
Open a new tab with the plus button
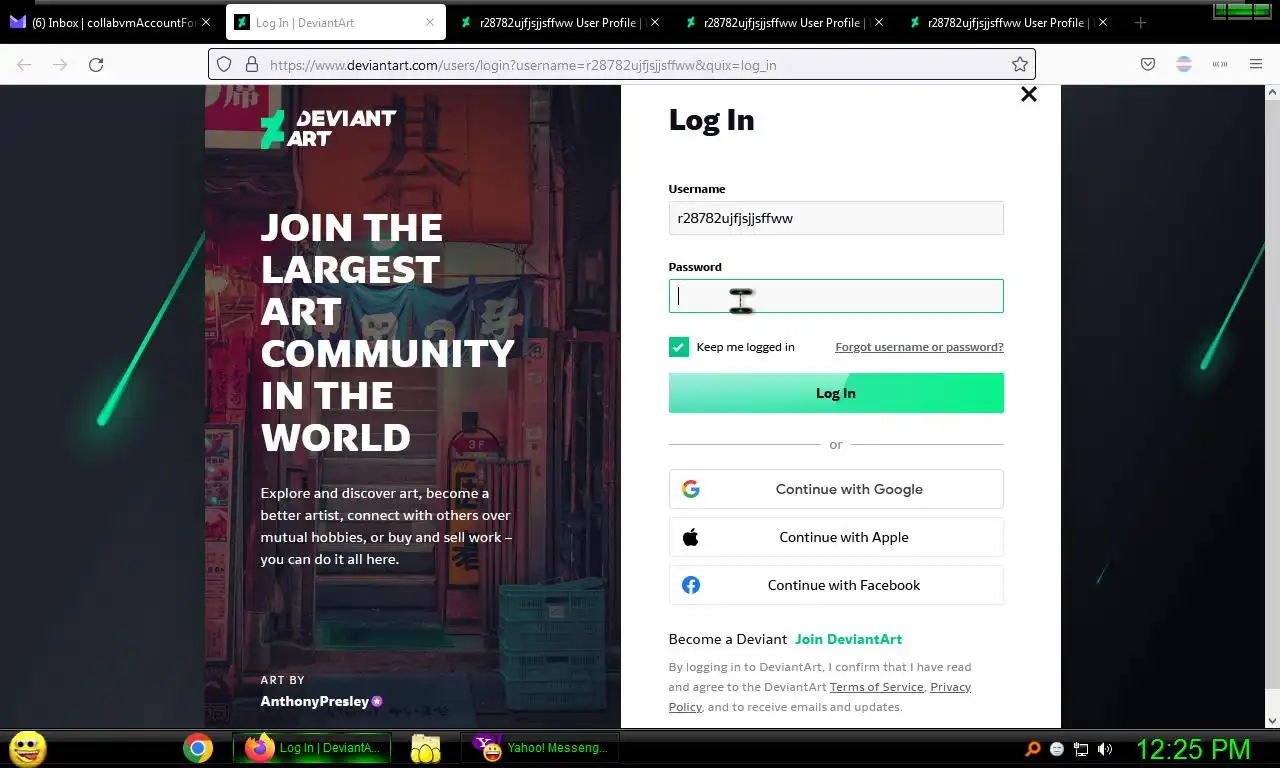click(x=1140, y=22)
